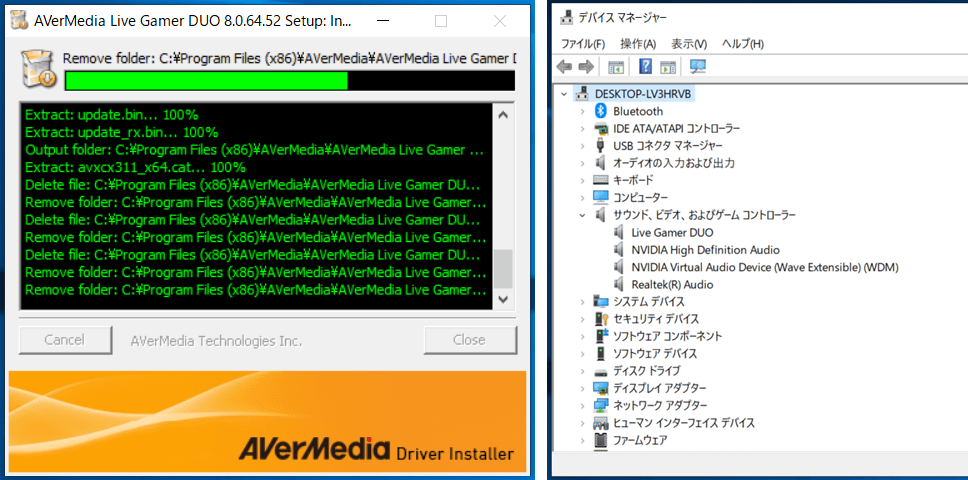The image size is (968, 480).
Task: Expand ネットワーク アダプター node
Action: pos(582,405)
